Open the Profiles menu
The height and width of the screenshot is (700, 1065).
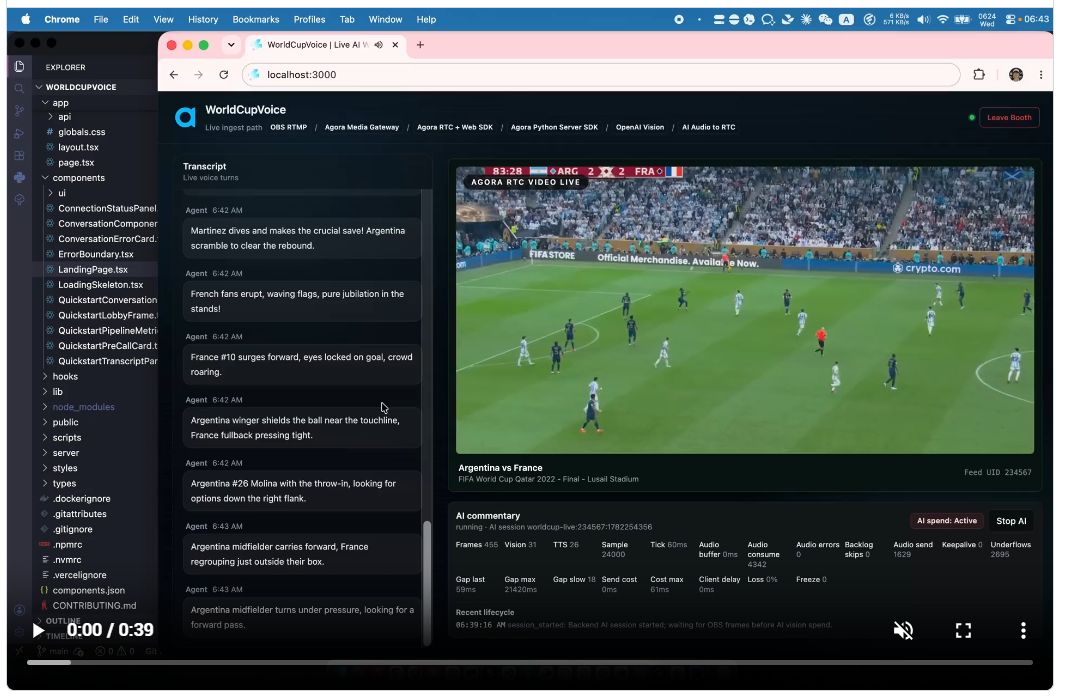tap(309, 19)
